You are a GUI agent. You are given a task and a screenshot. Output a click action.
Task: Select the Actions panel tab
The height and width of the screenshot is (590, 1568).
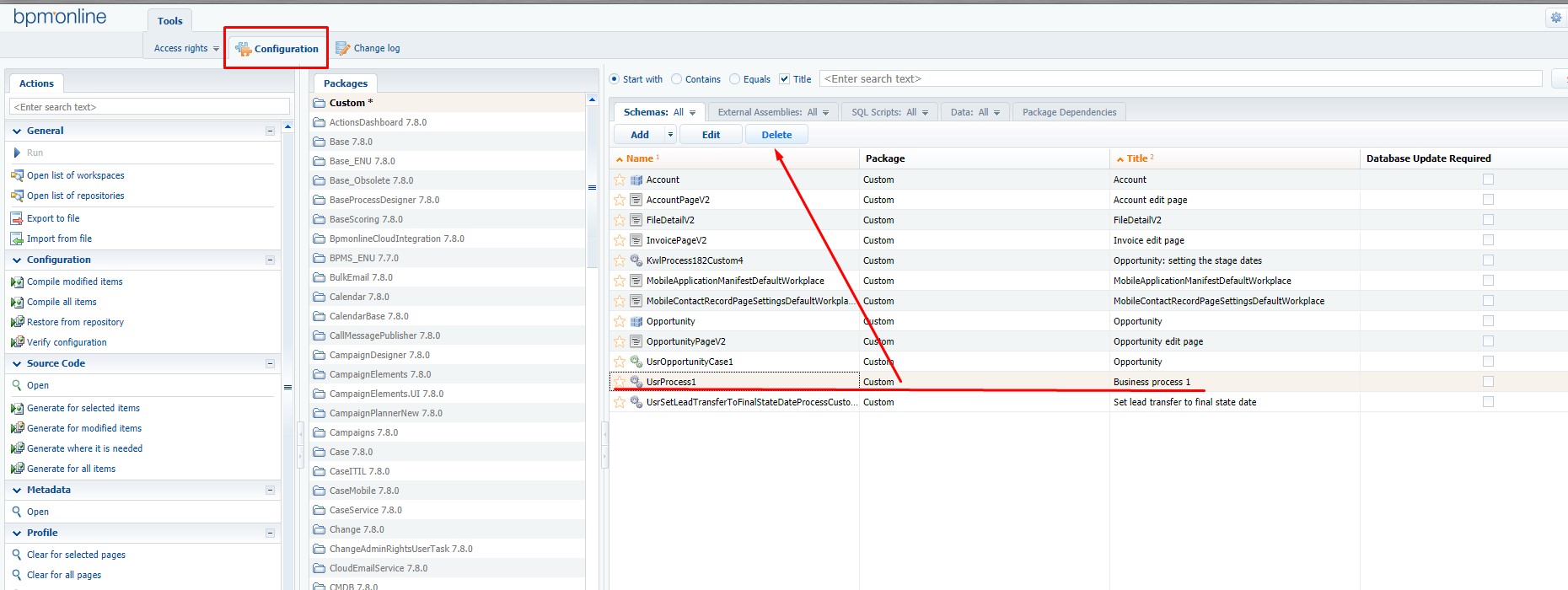coord(36,83)
